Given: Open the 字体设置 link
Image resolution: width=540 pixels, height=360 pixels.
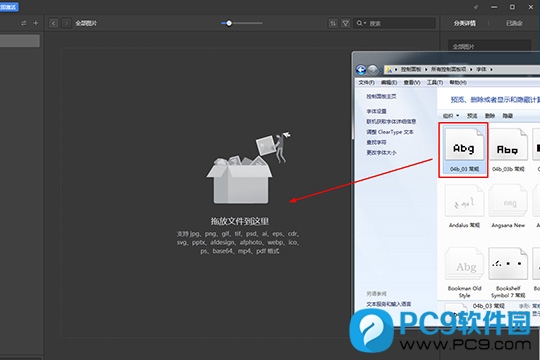Looking at the screenshot, I should [376, 111].
